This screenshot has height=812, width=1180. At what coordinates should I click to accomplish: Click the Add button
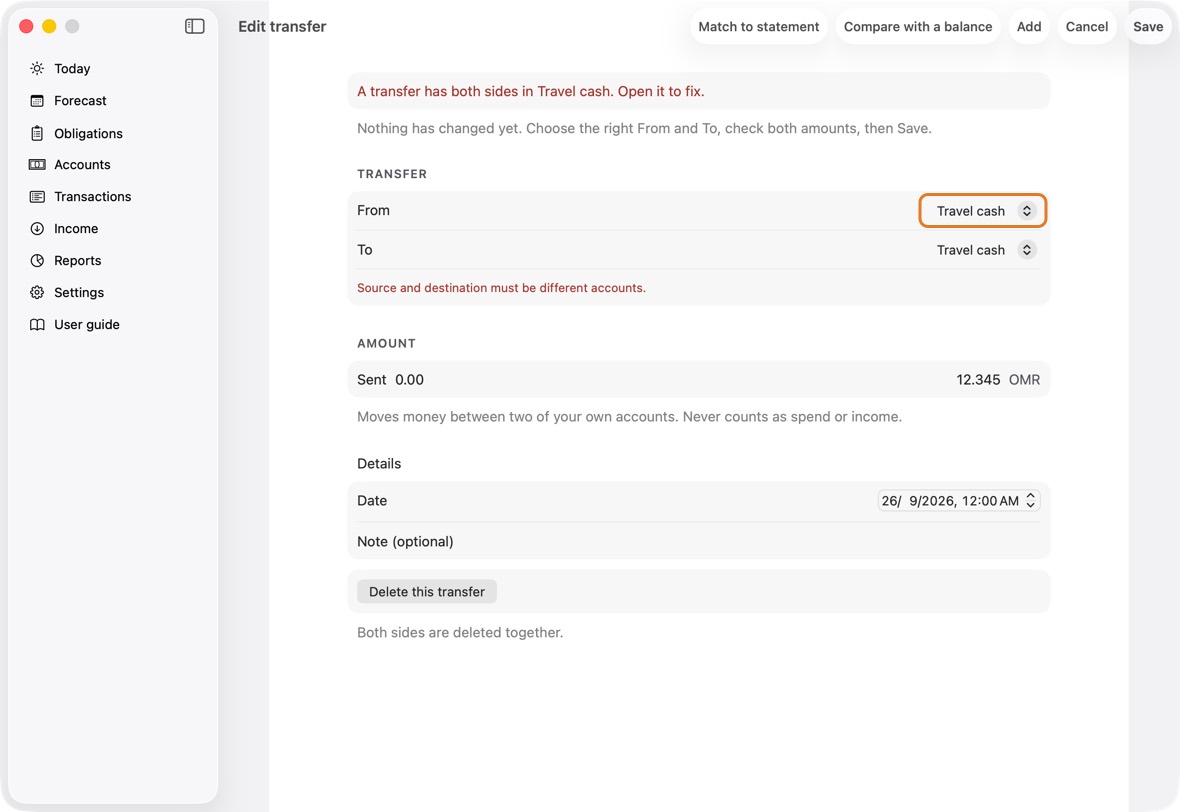[x=1029, y=26]
